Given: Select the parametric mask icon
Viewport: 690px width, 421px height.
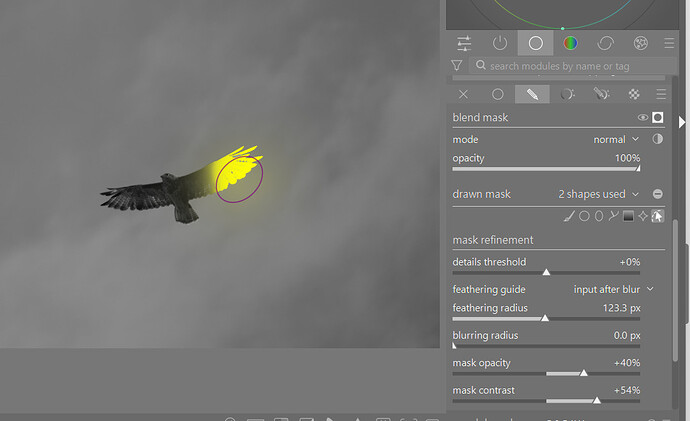Looking at the screenshot, I should [567, 94].
